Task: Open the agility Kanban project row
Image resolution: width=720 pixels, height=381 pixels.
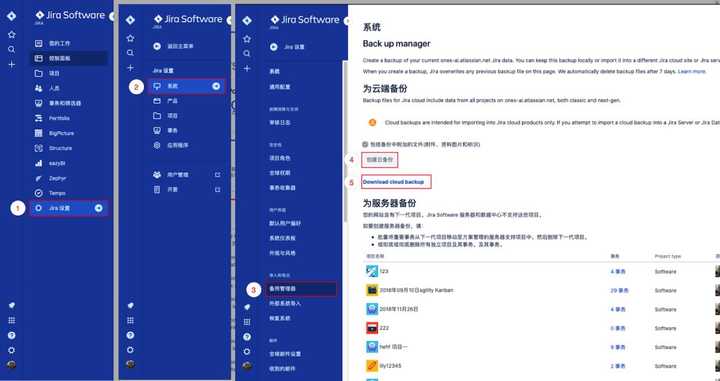Action: pyautogui.click(x=416, y=290)
